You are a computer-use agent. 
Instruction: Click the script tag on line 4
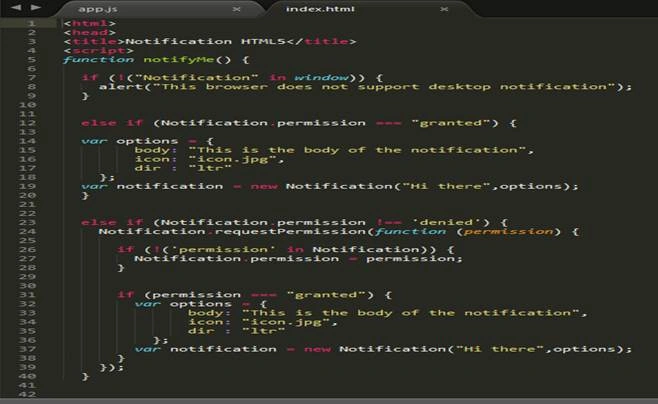point(99,50)
